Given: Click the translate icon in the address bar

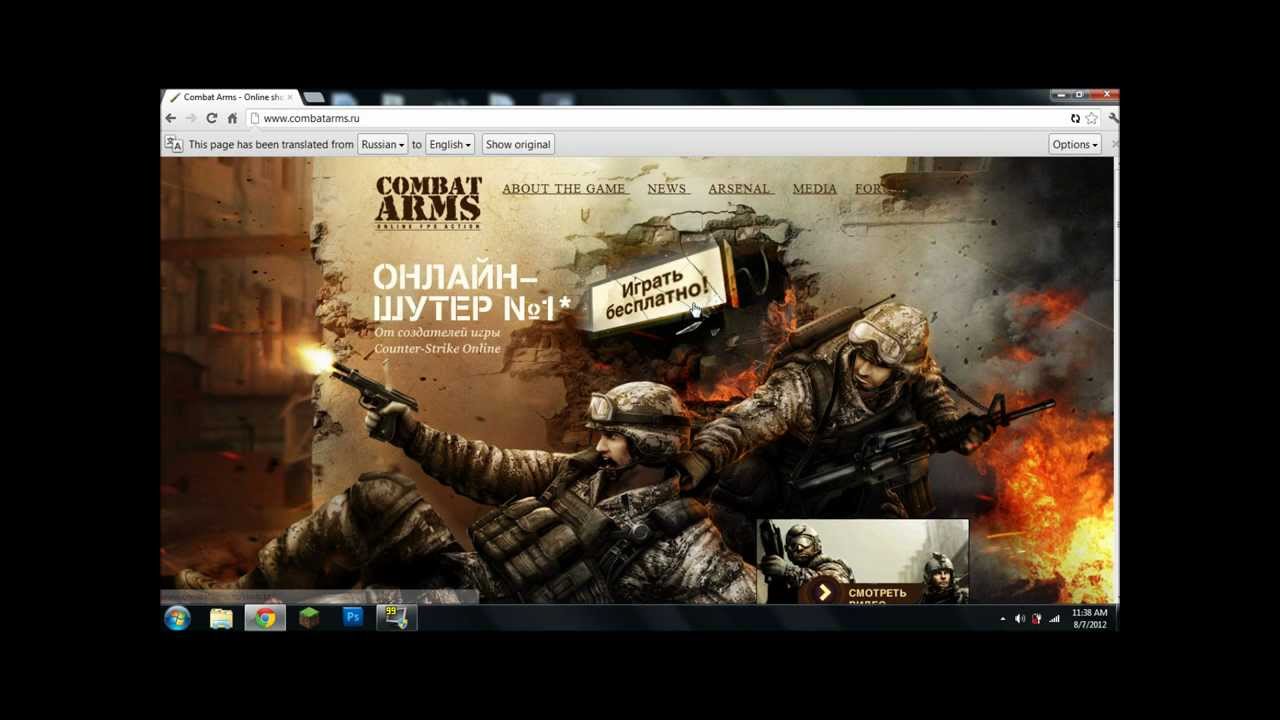Looking at the screenshot, I should 1075,118.
